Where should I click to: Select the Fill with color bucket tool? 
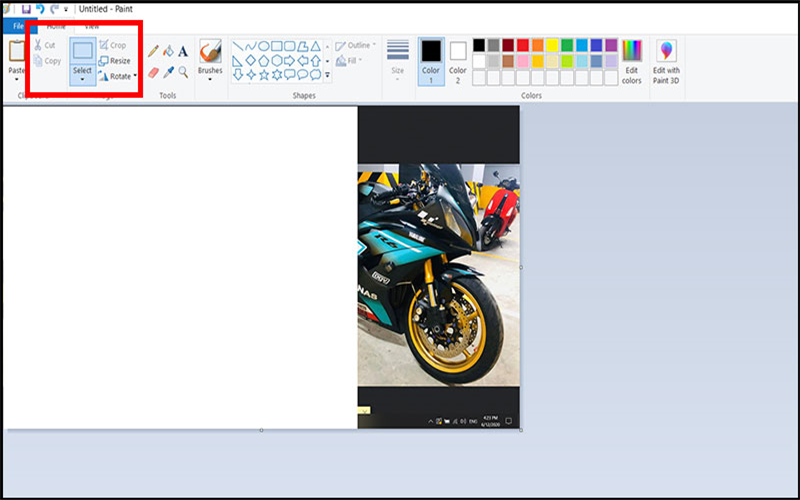[x=168, y=51]
